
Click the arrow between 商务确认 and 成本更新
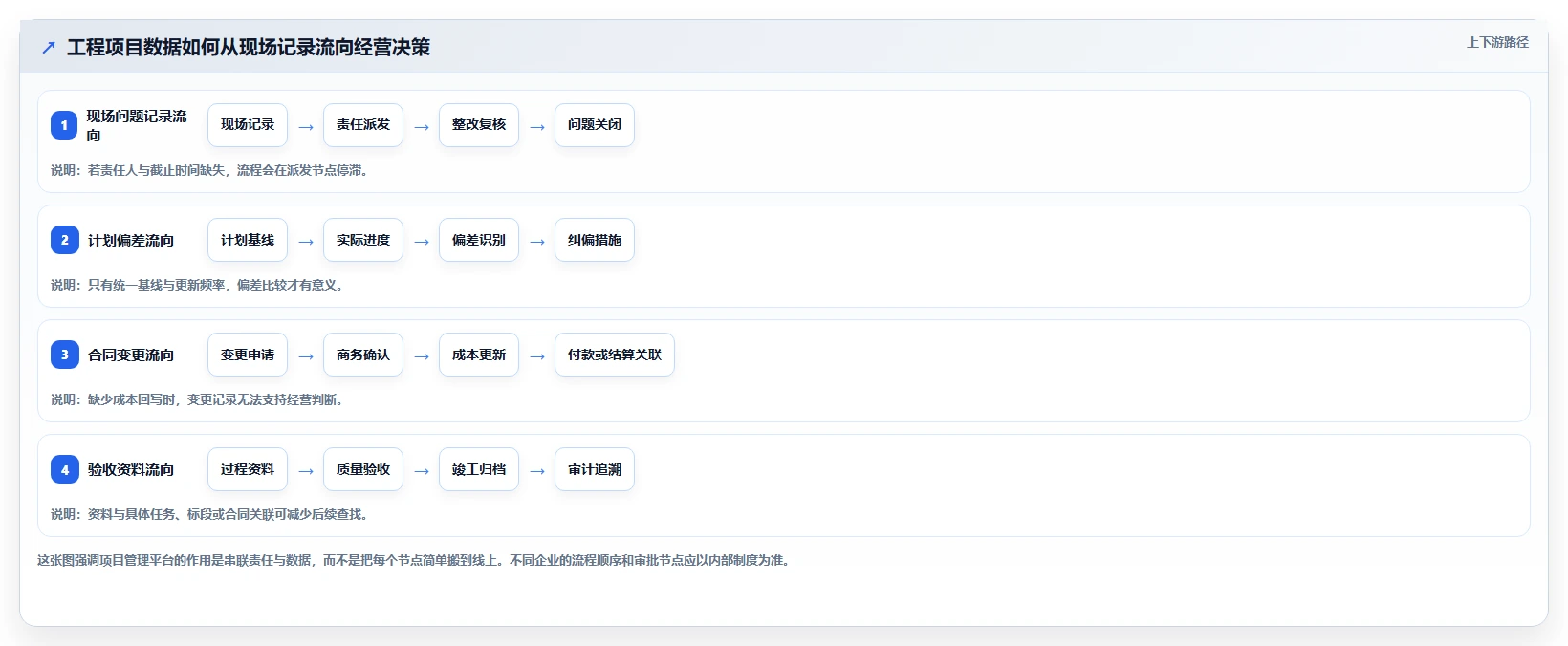(x=422, y=356)
